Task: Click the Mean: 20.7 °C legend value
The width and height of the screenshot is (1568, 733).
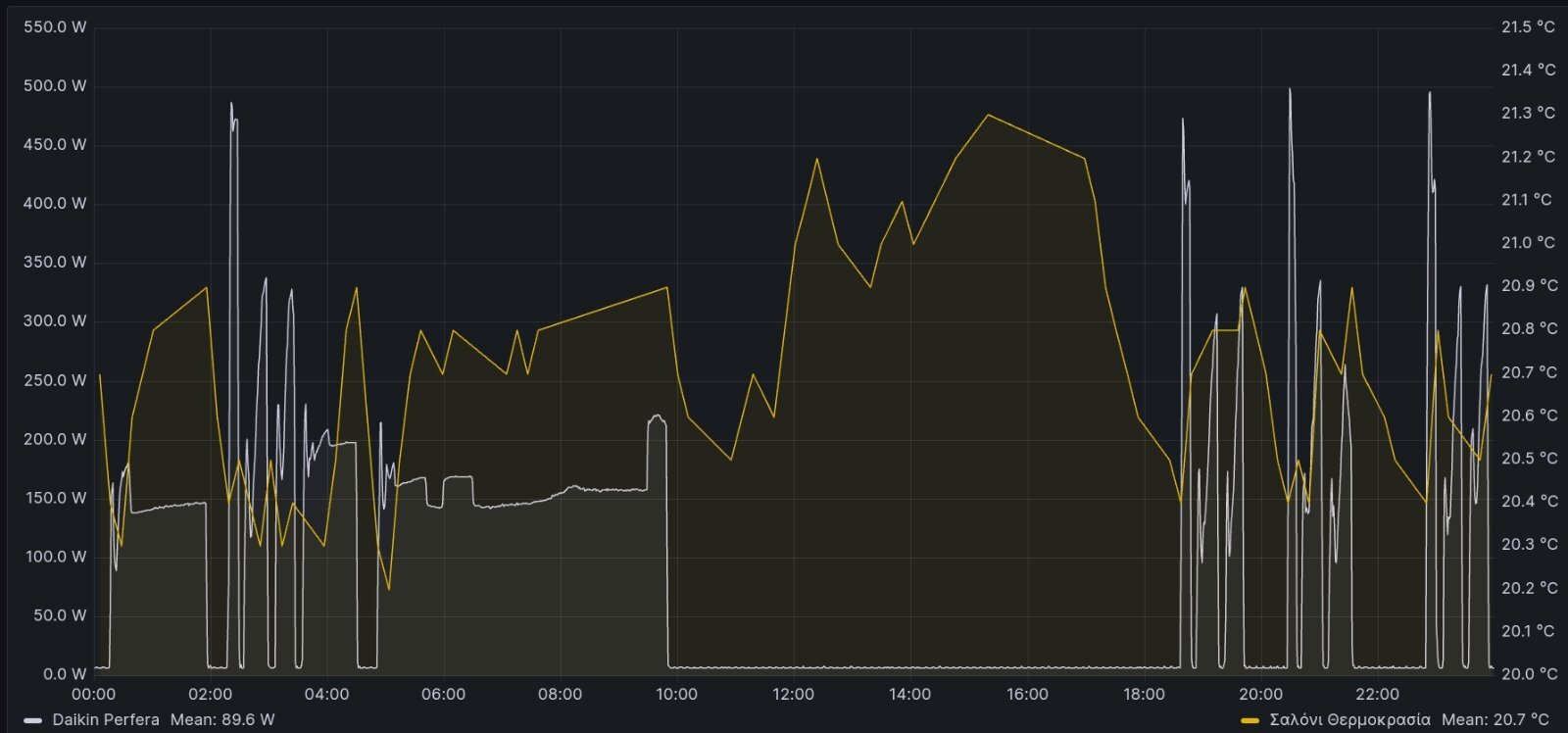Action: point(1495,719)
